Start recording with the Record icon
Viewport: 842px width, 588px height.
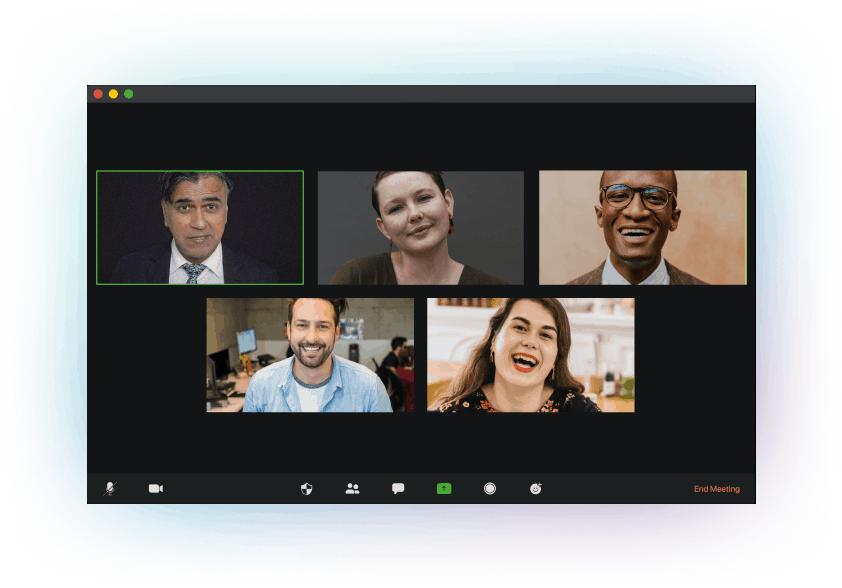(490, 489)
